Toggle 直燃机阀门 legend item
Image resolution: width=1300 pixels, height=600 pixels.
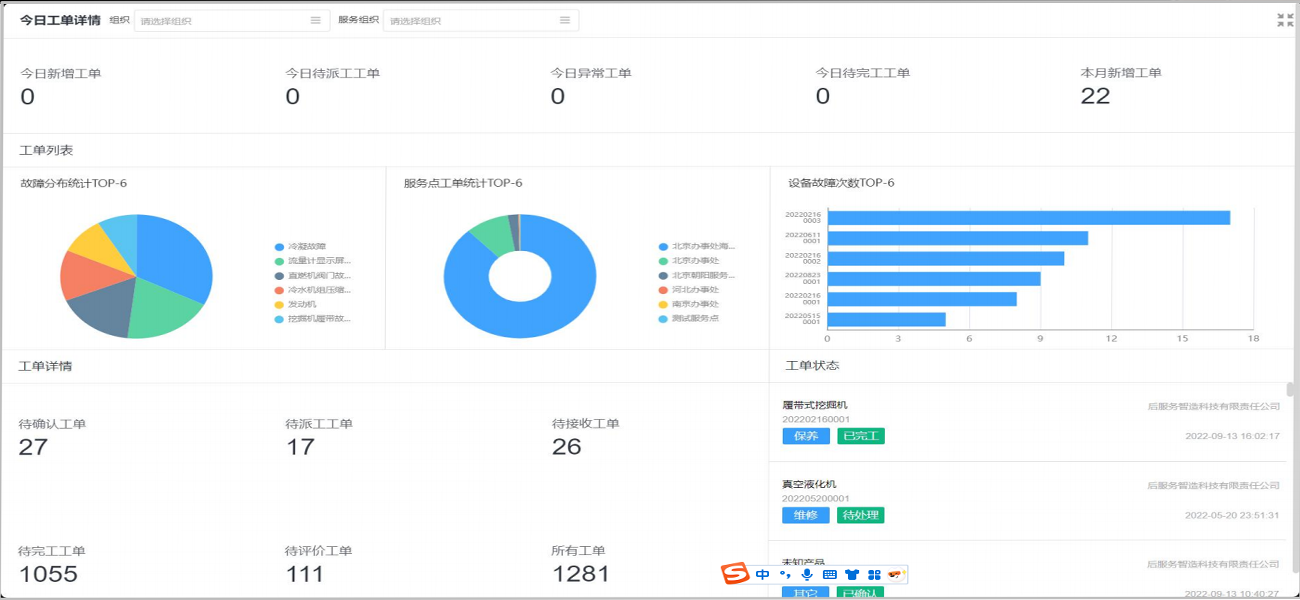pyautogui.click(x=312, y=275)
